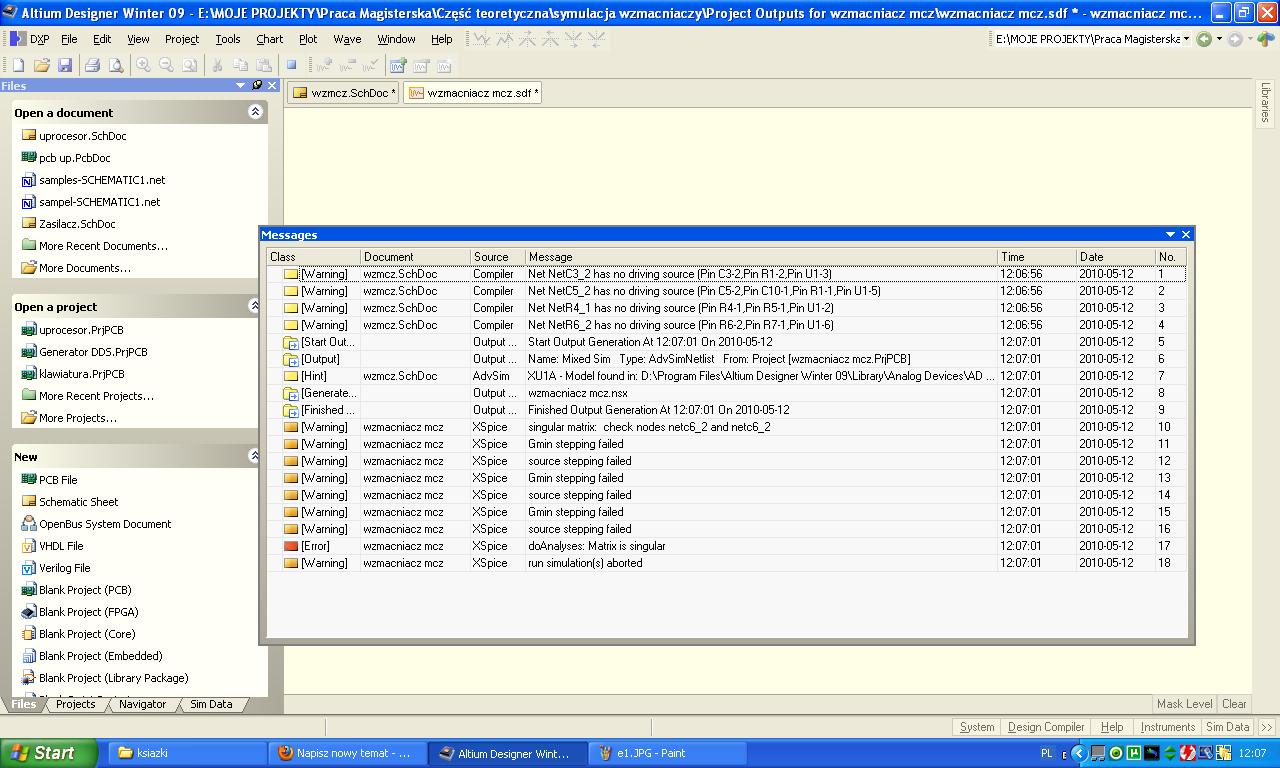This screenshot has height=768, width=1280.
Task: Save using the floppy disk icon
Action: click(65, 65)
